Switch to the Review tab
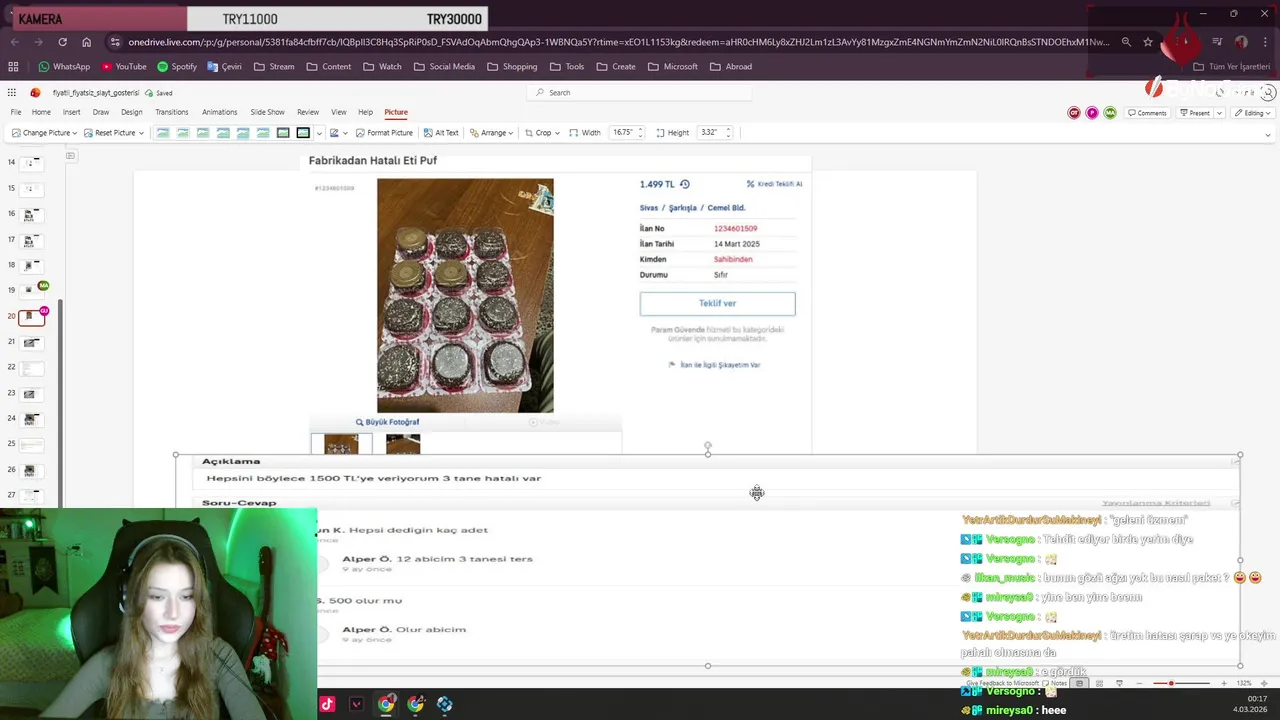Image resolution: width=1280 pixels, height=720 pixels. point(308,112)
